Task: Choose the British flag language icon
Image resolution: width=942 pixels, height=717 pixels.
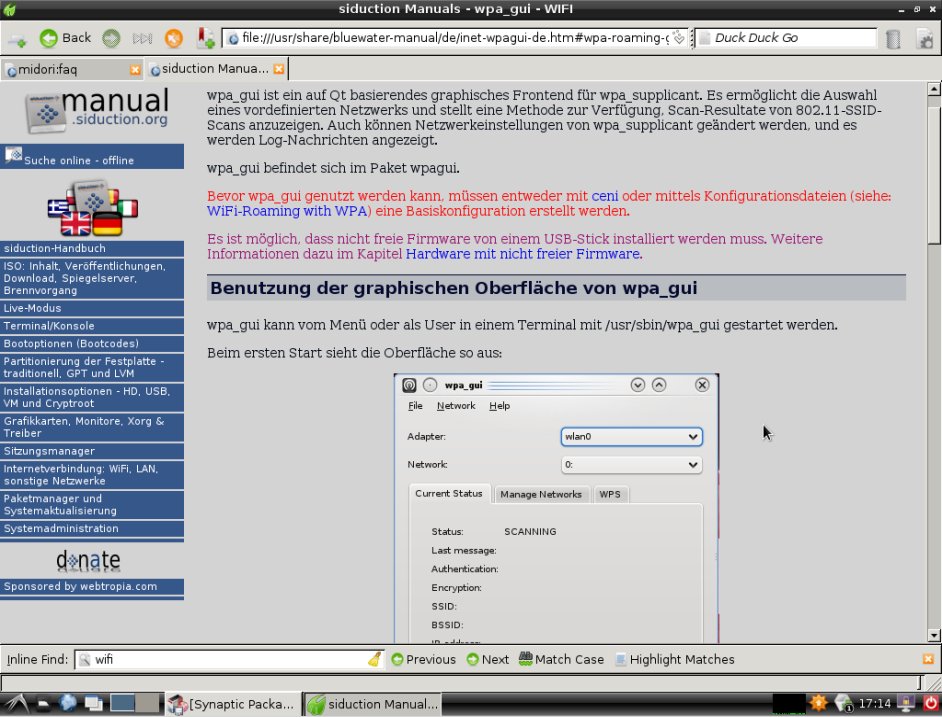Action: [x=76, y=225]
